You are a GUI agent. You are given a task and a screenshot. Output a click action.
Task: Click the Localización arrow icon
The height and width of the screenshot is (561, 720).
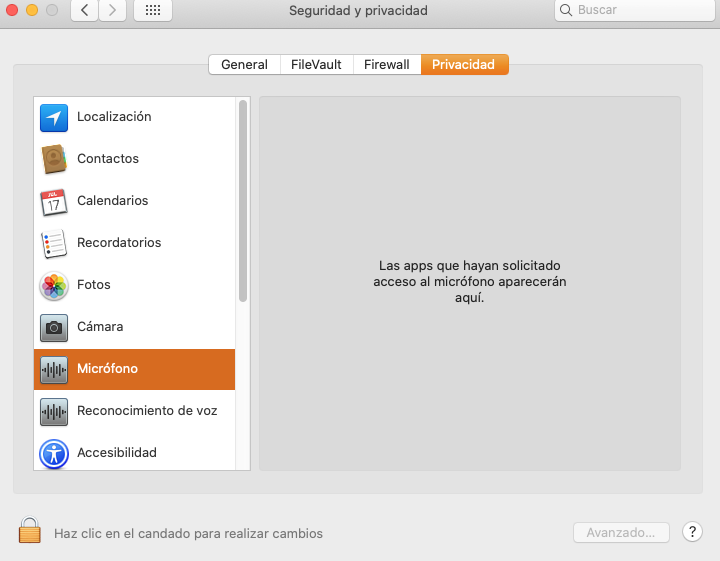tap(54, 118)
